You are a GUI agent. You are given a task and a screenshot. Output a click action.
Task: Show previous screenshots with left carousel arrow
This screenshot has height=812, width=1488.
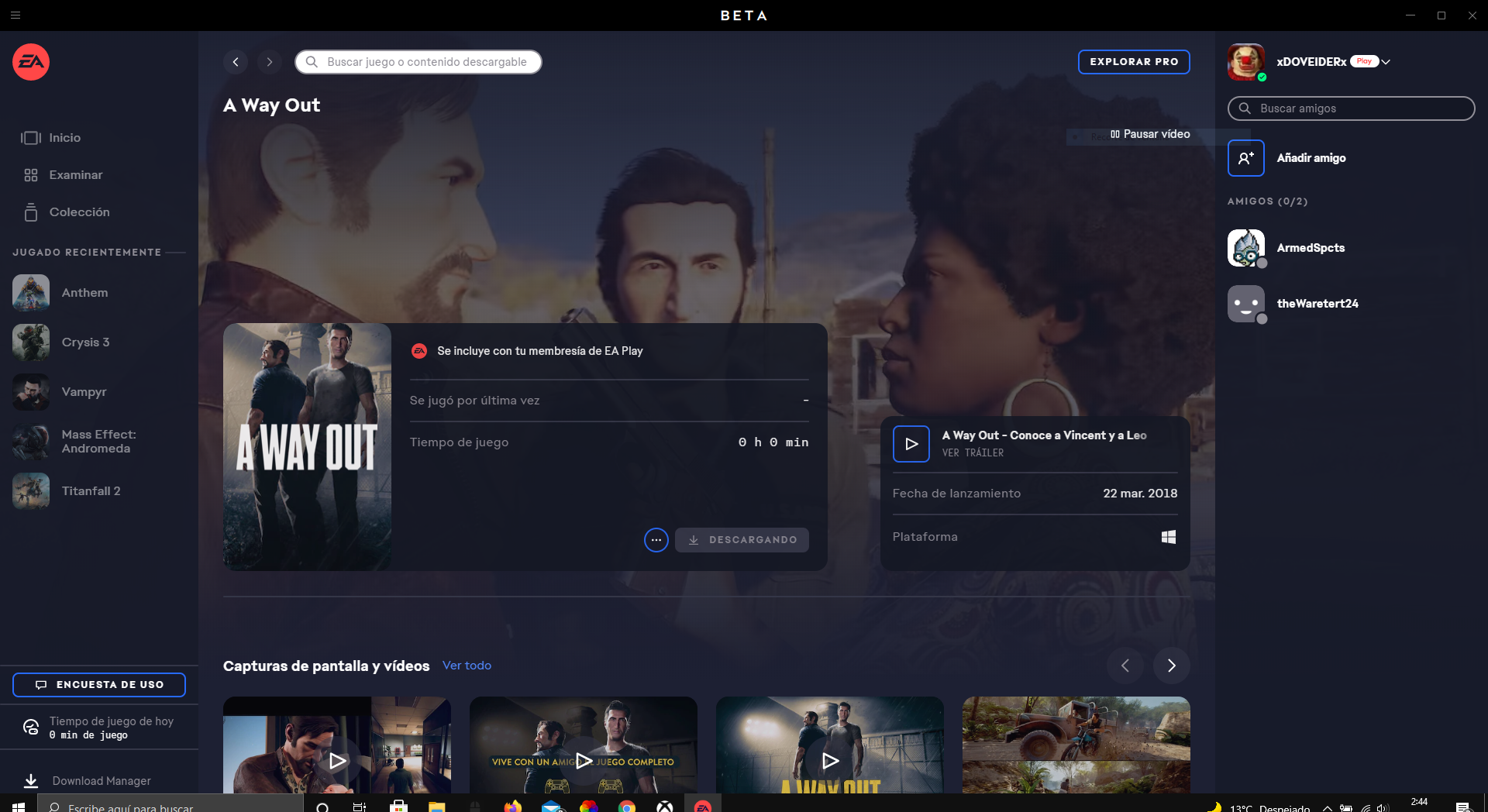(x=1125, y=666)
